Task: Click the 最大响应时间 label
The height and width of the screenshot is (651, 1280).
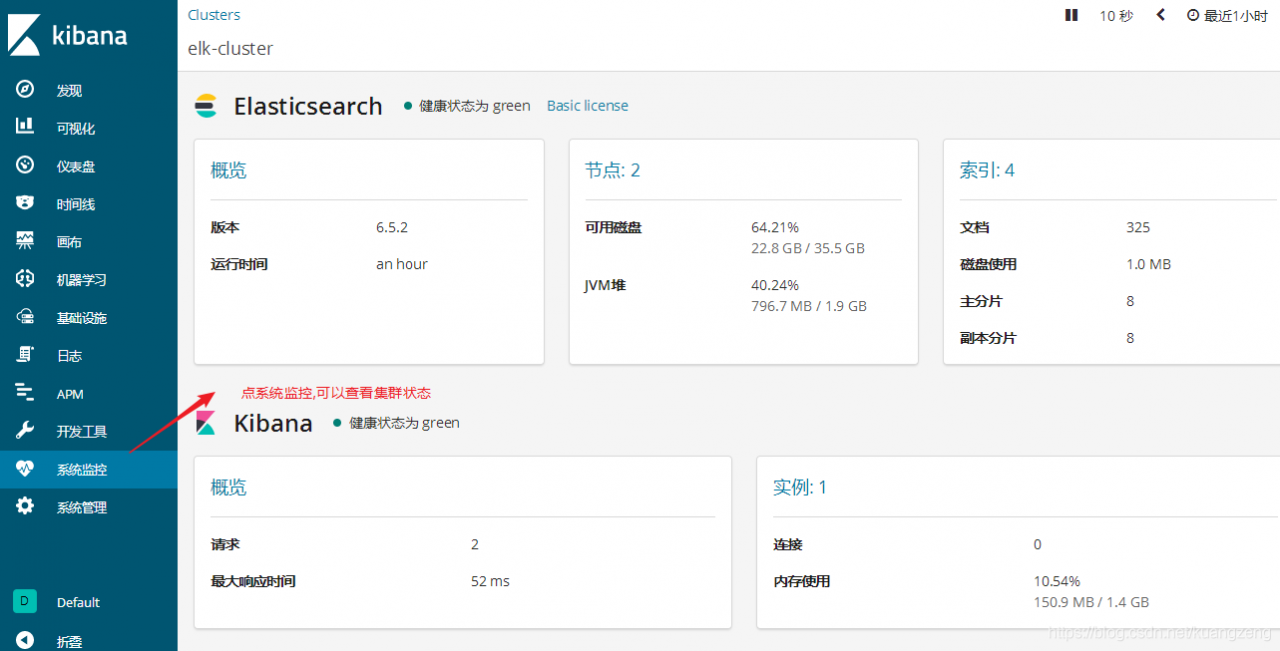Action: click(252, 581)
